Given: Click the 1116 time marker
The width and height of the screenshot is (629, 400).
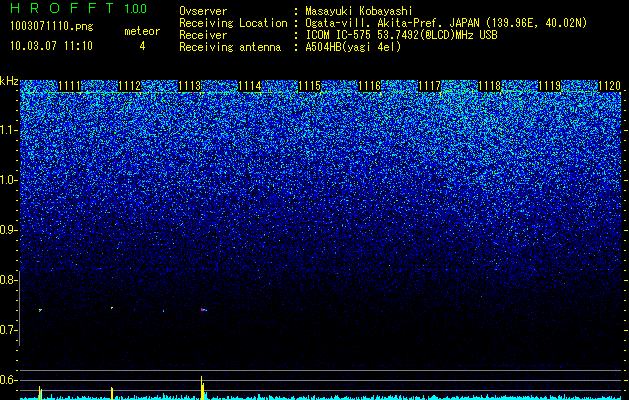Looking at the screenshot, I should click(x=369, y=86).
